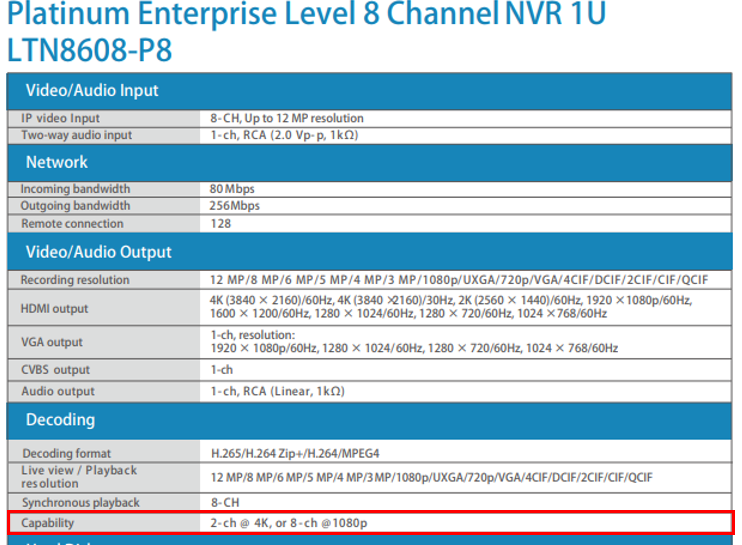Select the Decoding section header
742x545 pixels.
60,419
